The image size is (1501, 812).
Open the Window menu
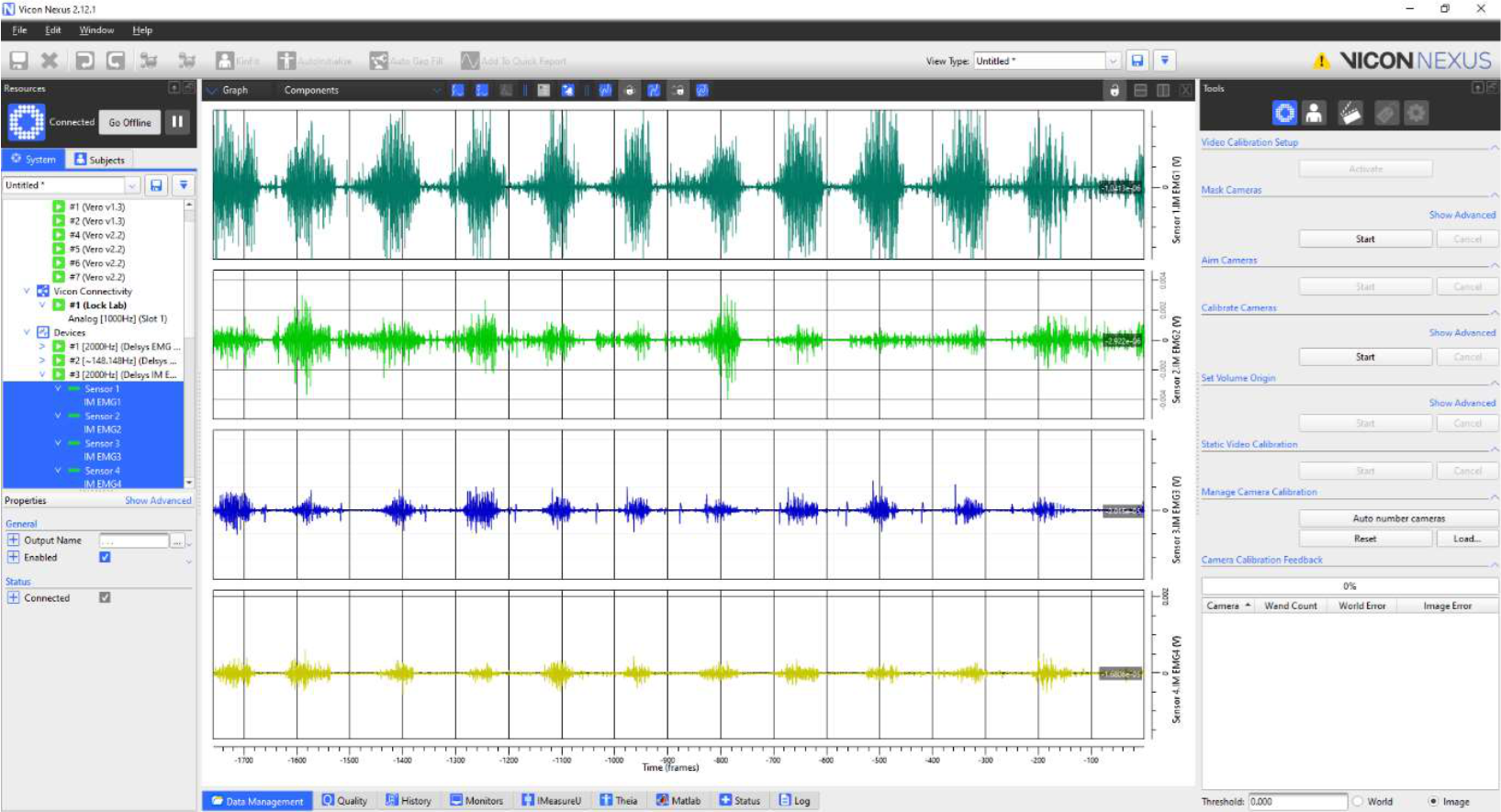[96, 30]
